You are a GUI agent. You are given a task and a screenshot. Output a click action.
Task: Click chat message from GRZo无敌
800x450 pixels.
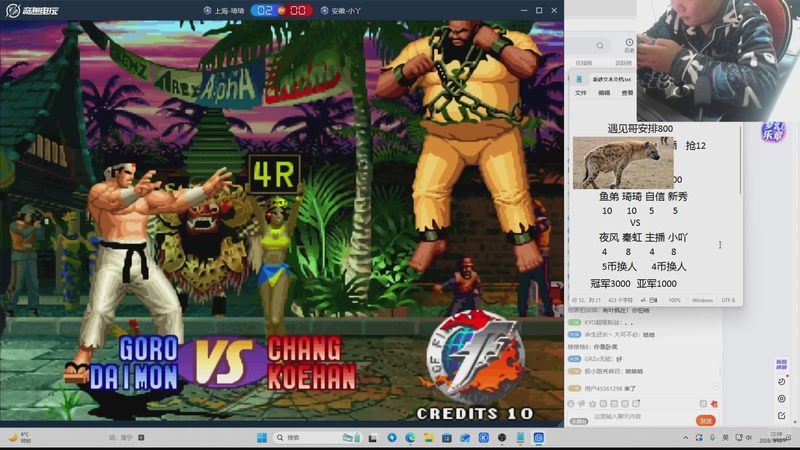click(x=594, y=359)
